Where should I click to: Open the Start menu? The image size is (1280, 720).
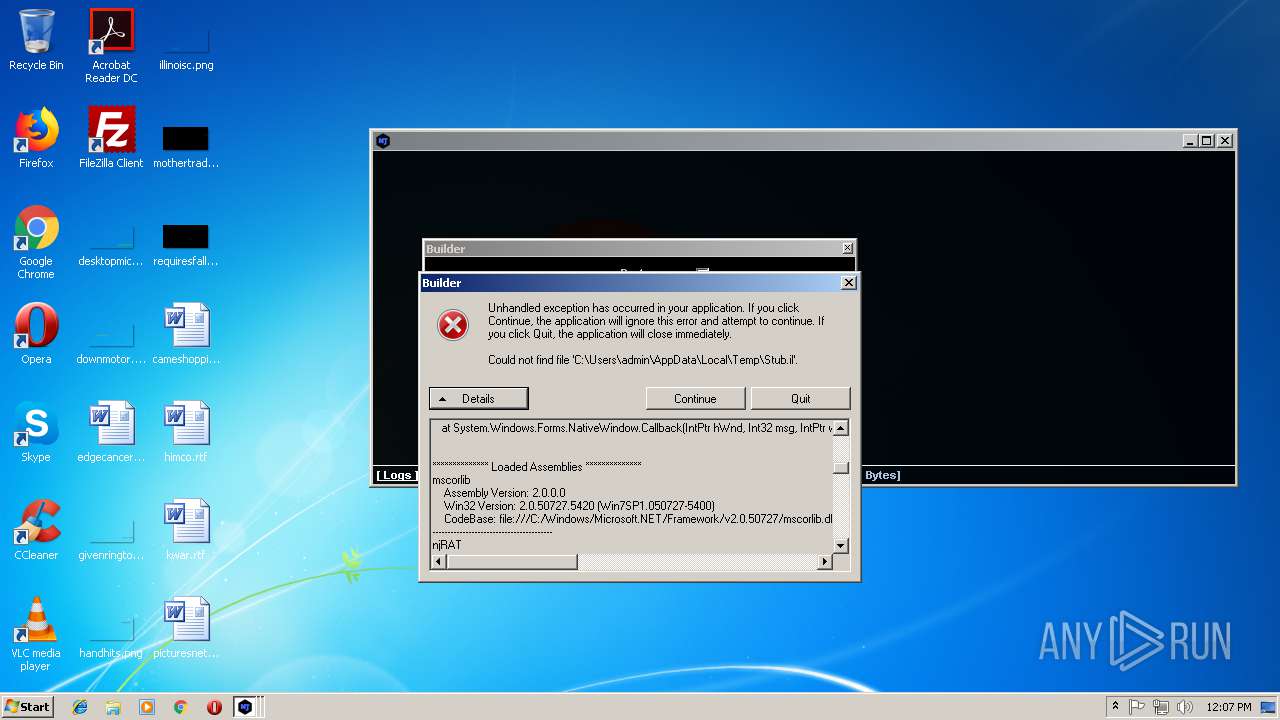pyautogui.click(x=27, y=707)
